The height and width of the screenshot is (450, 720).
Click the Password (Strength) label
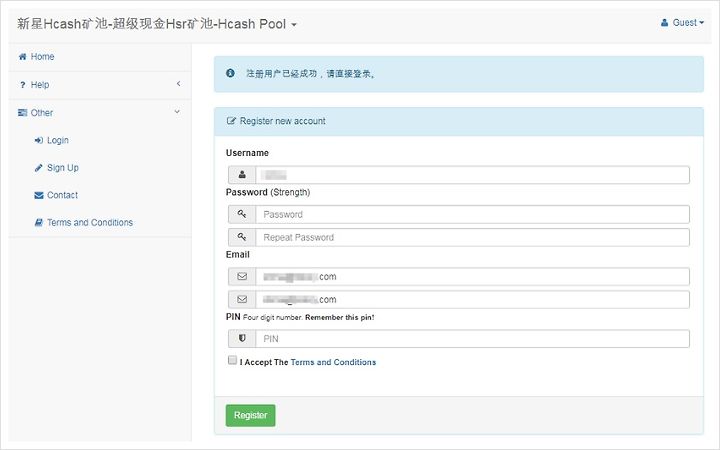[x=268, y=192]
